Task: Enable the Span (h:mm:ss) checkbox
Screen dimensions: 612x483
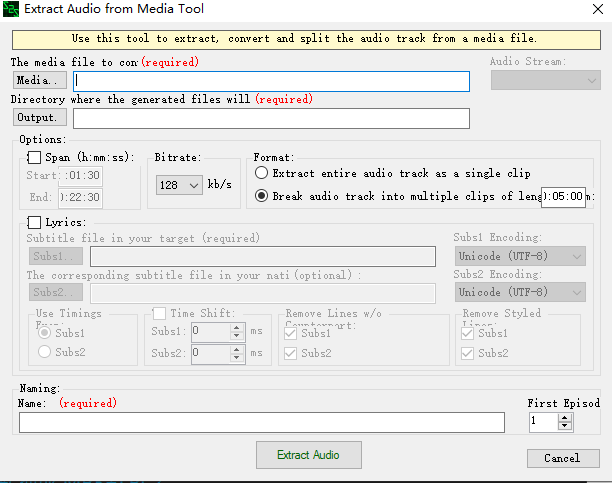Action: 34,158
